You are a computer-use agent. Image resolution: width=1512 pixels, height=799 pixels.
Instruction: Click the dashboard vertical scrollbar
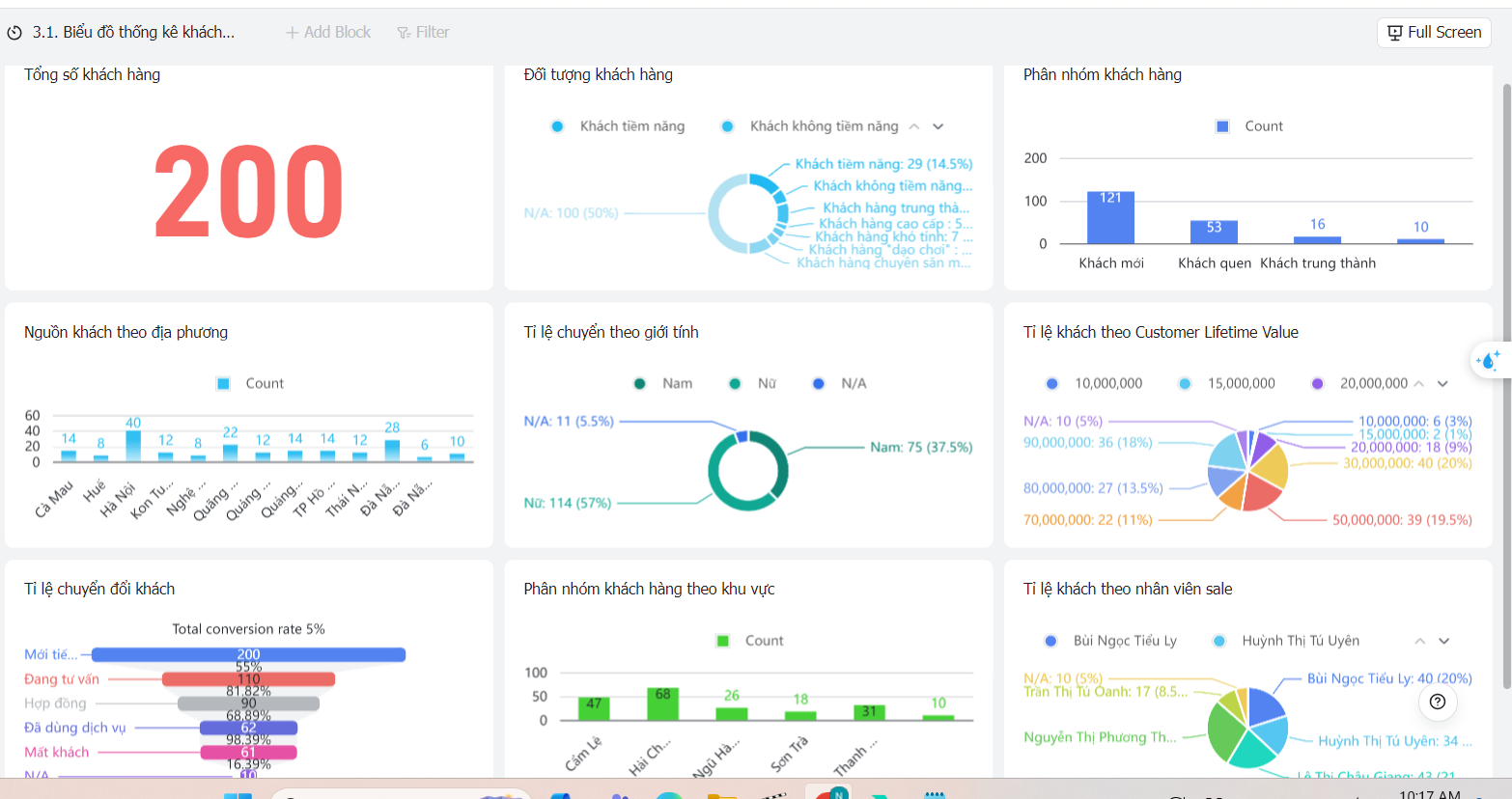coord(1506,386)
